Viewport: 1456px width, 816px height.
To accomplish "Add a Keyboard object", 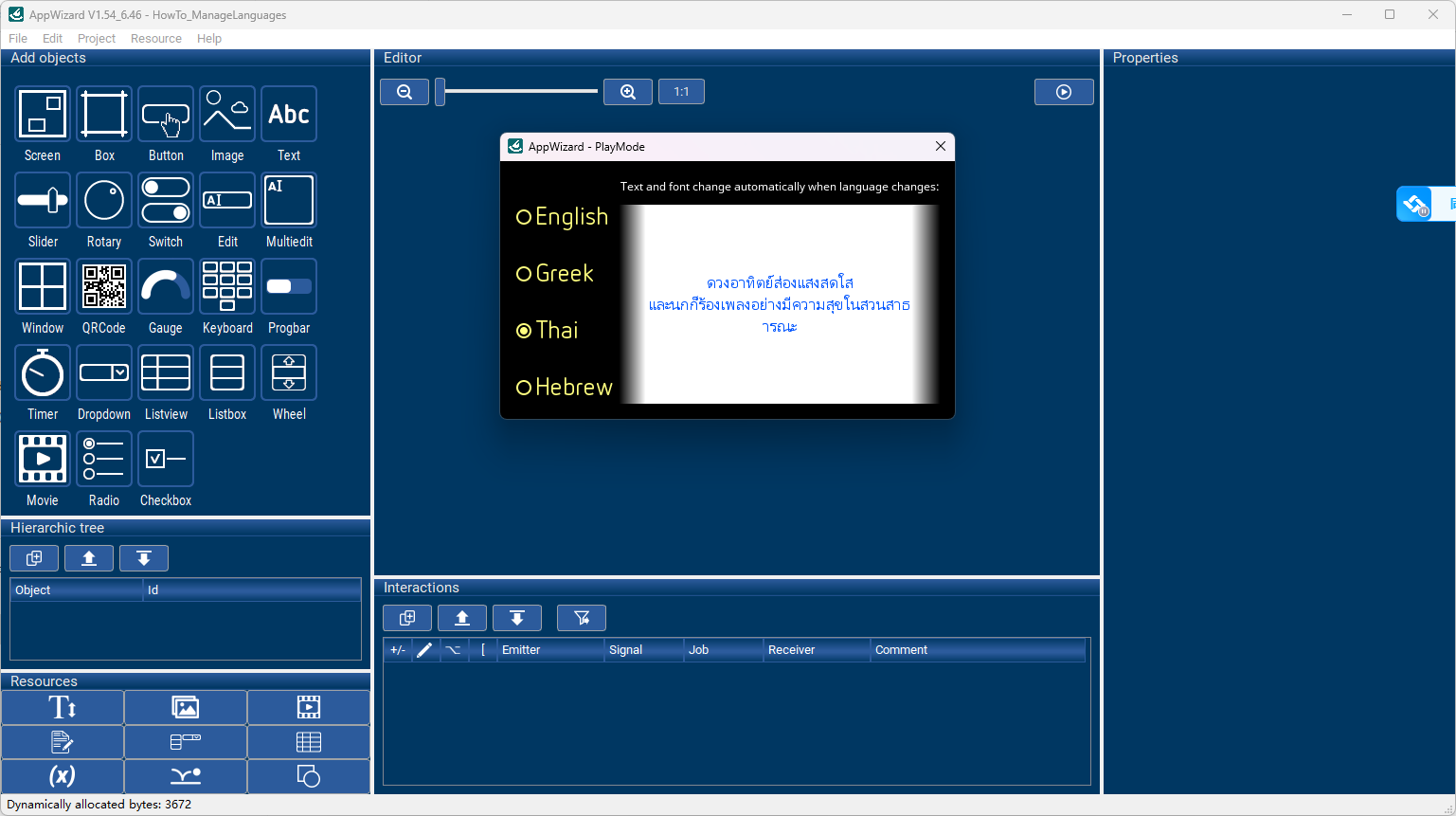I will (227, 286).
